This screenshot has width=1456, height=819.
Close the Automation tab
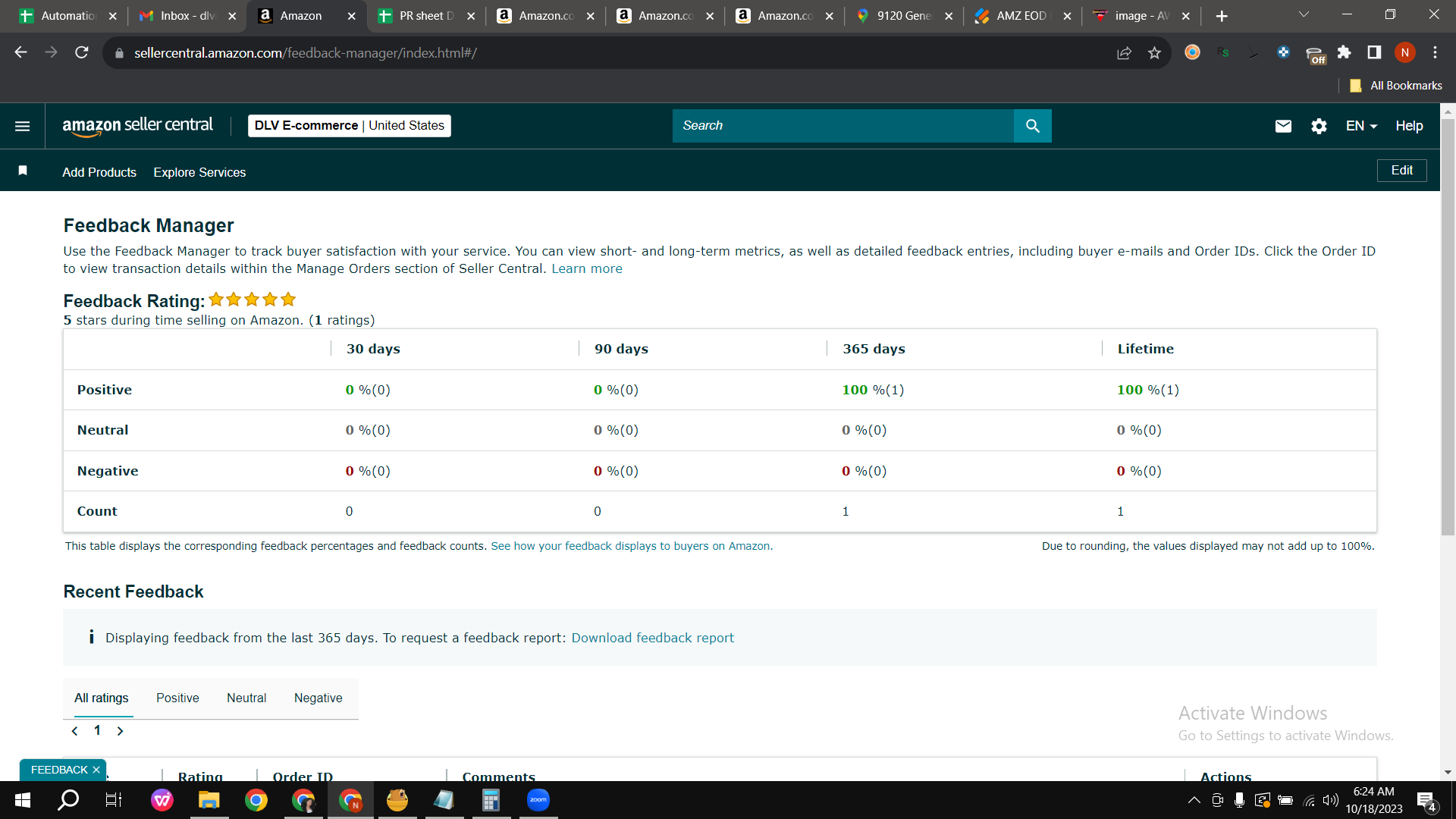pos(113,16)
